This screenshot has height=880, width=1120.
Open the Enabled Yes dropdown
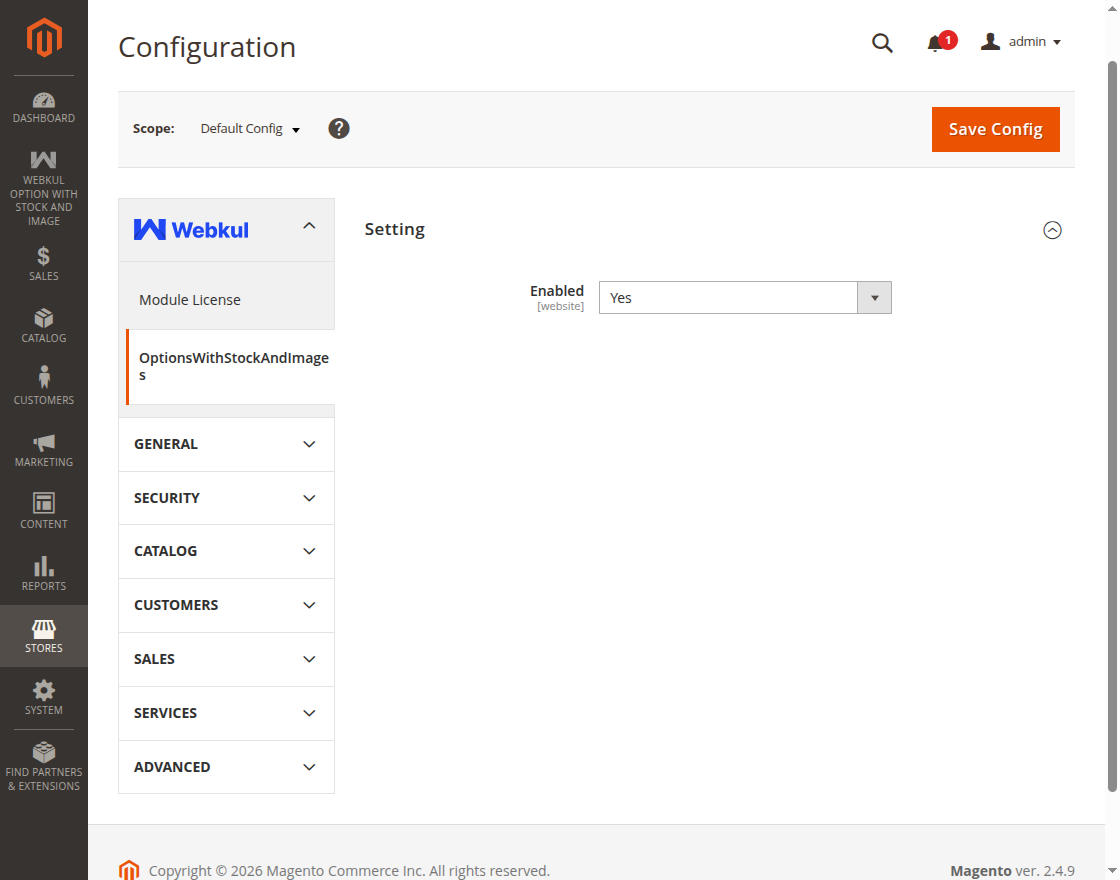click(745, 298)
